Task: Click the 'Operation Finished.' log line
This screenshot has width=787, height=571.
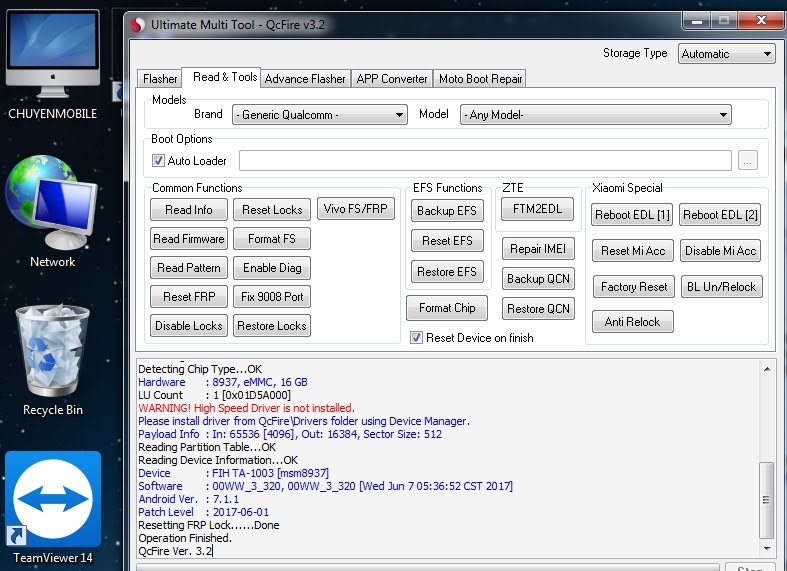Action: (185, 538)
